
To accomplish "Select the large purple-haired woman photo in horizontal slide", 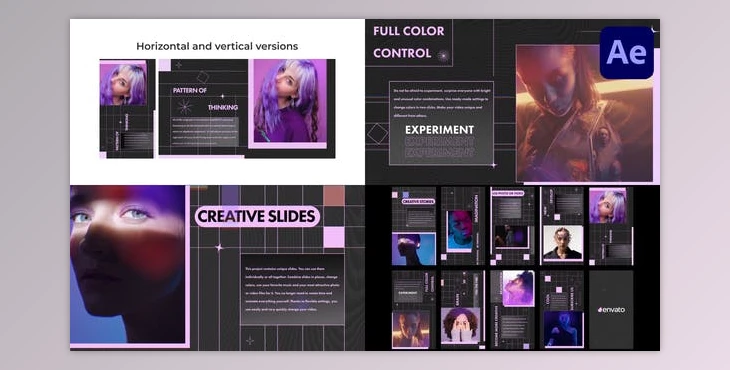I will click(x=290, y=101).
